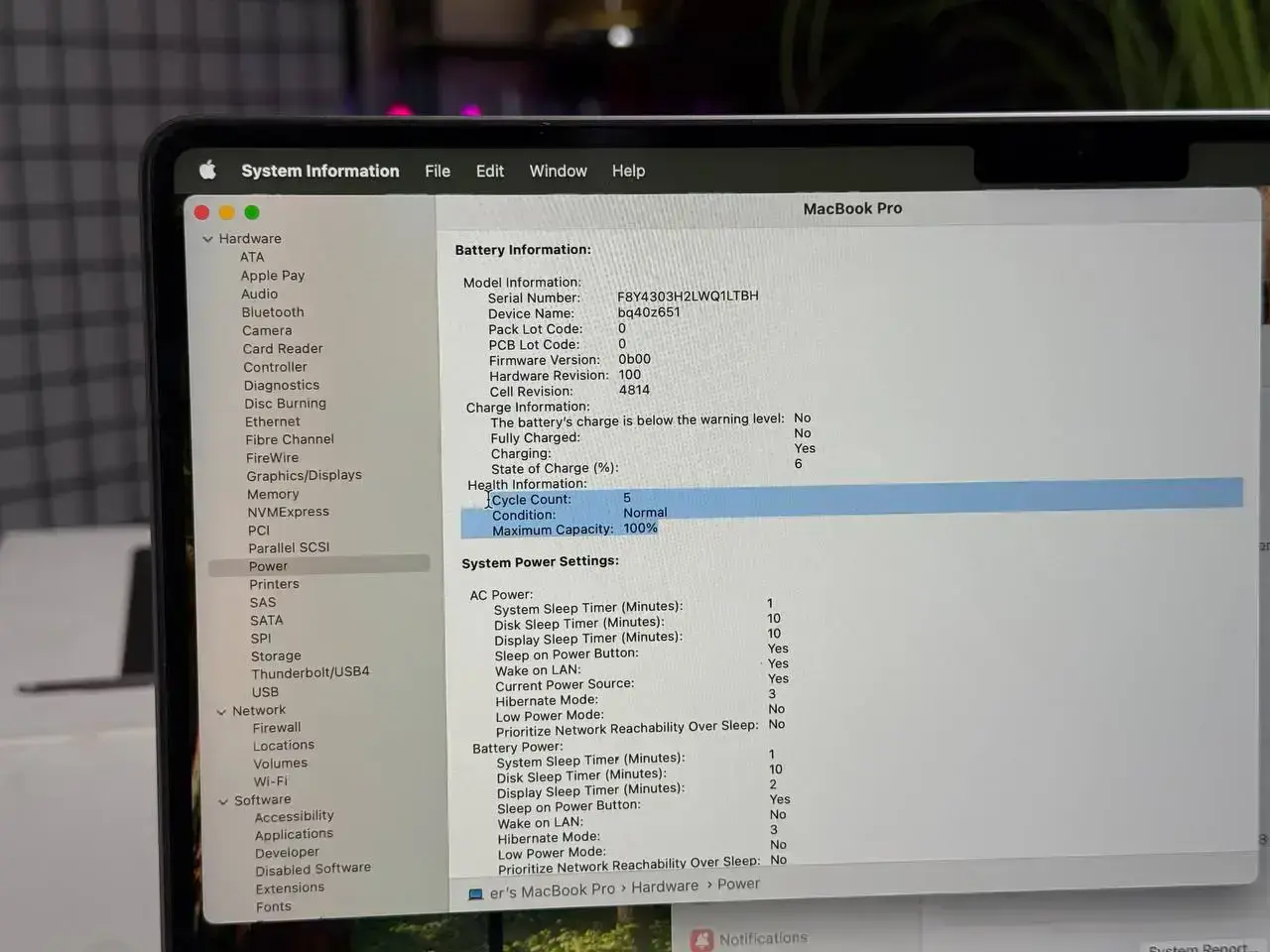1270x952 pixels.
Task: Open the Edit menu
Action: click(490, 171)
